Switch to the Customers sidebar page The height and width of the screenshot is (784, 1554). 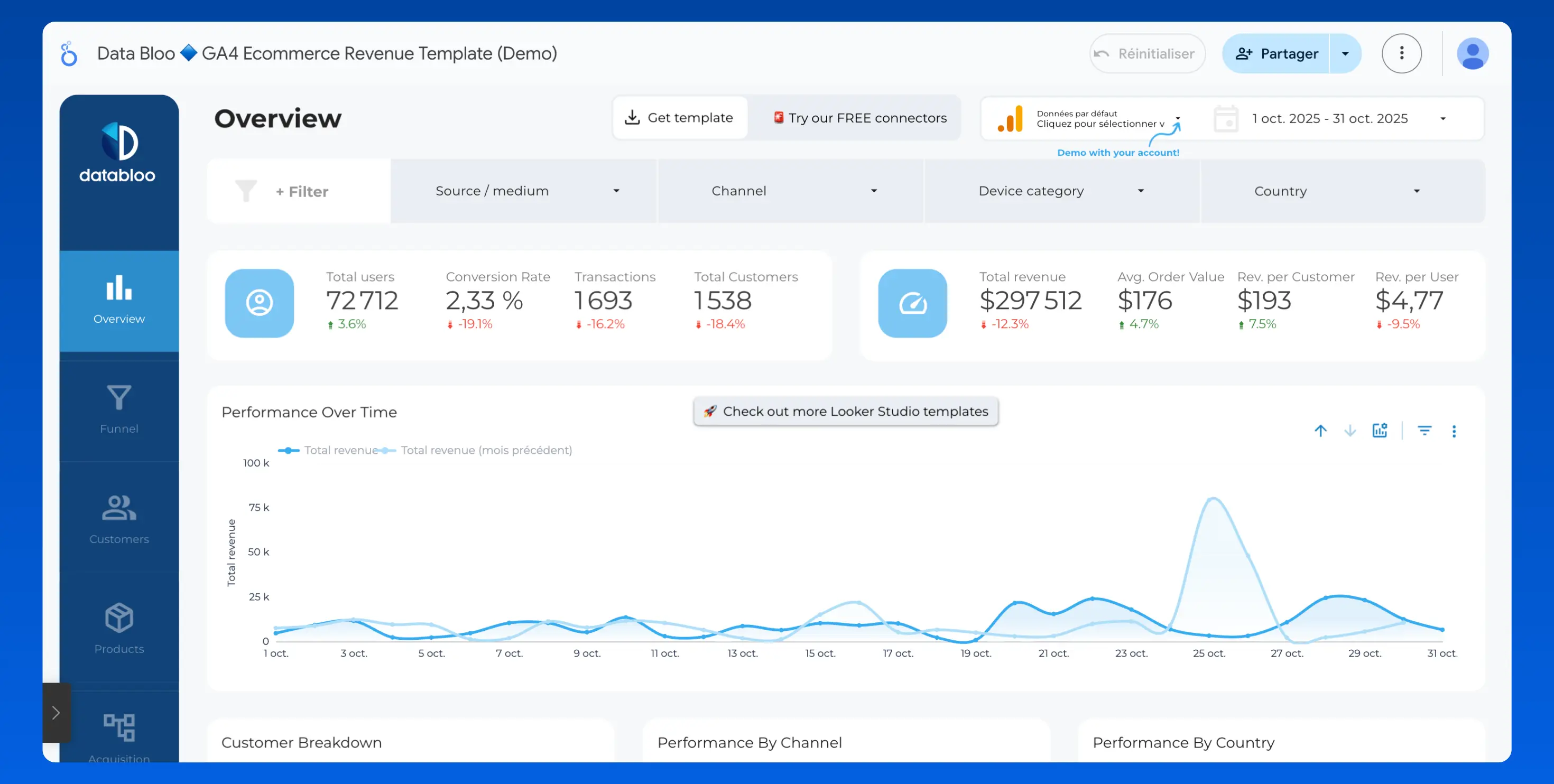point(119,519)
